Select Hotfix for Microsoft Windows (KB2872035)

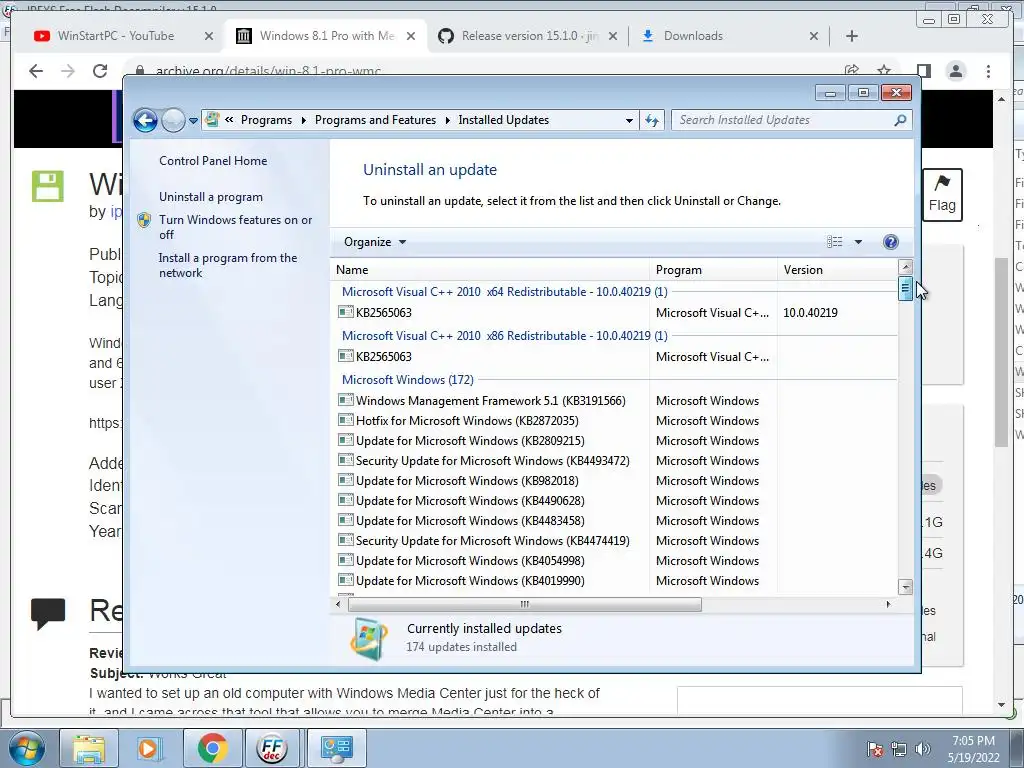click(467, 421)
